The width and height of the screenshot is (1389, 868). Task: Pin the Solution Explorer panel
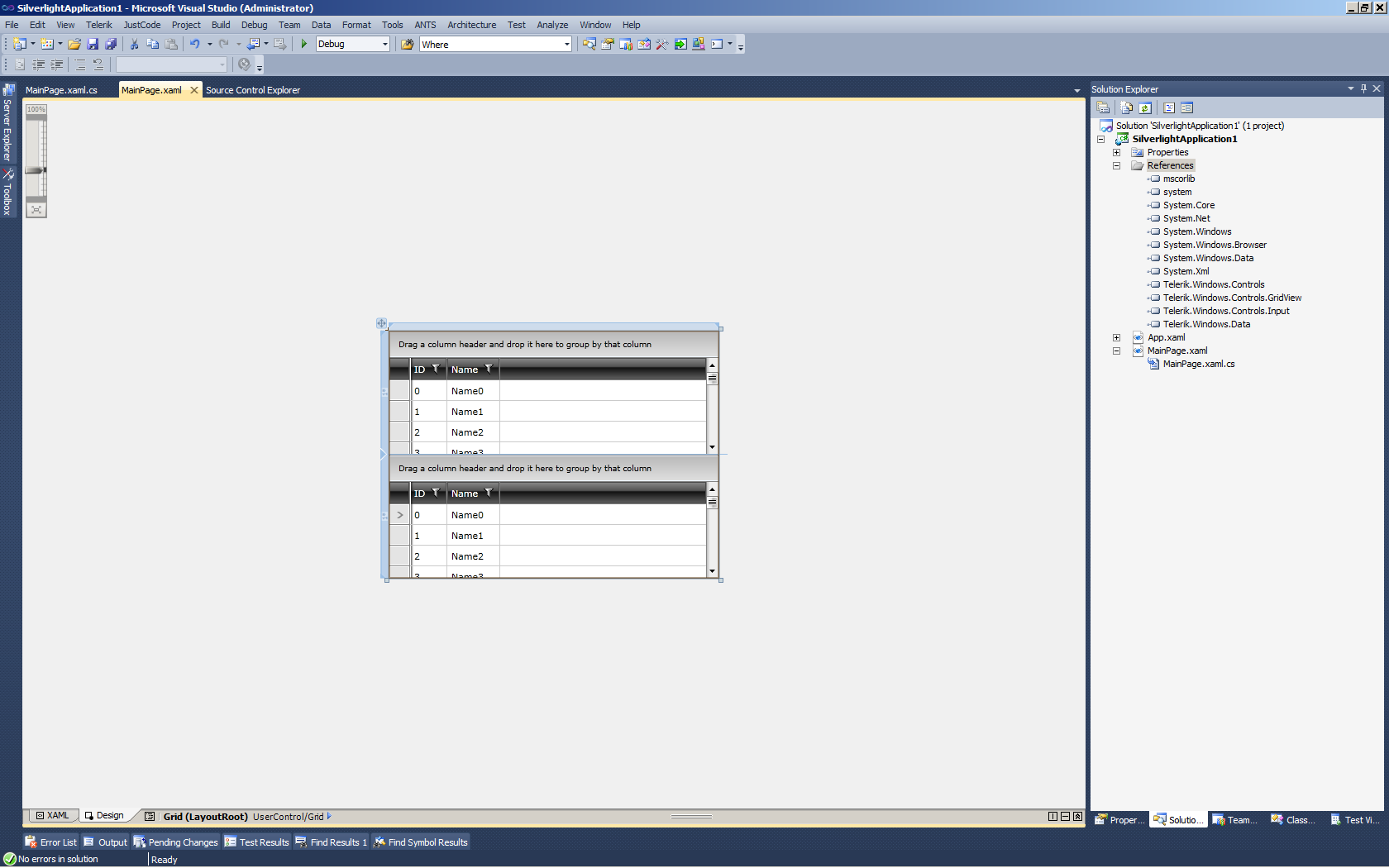point(1363,88)
